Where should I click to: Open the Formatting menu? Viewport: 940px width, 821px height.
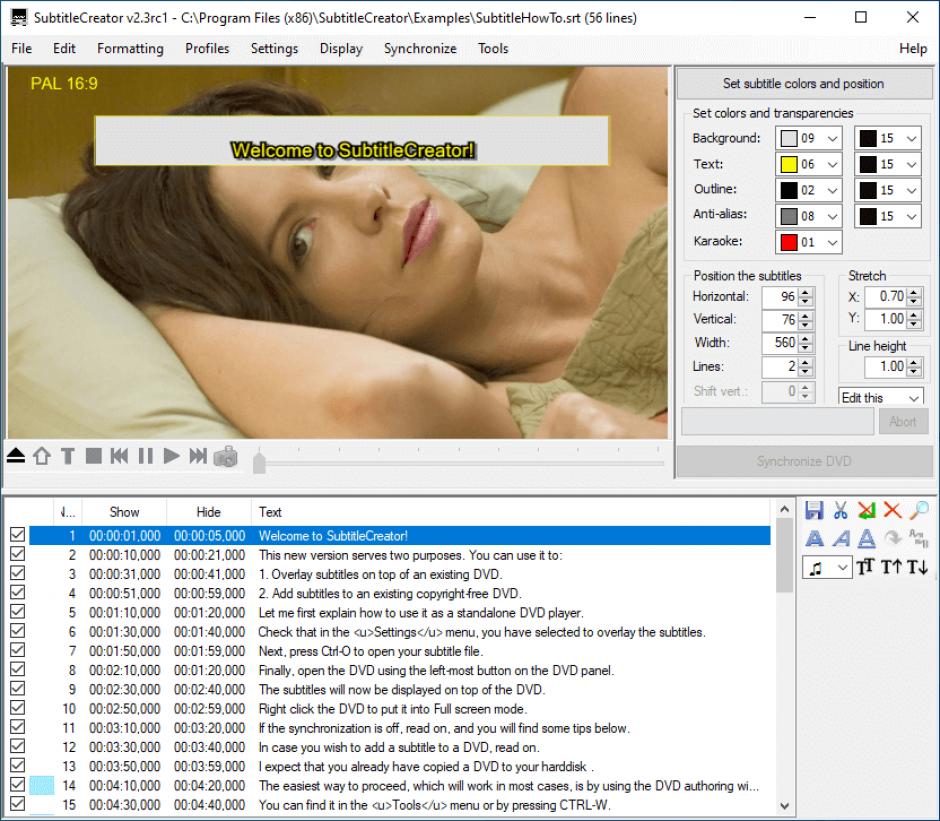[x=130, y=49]
